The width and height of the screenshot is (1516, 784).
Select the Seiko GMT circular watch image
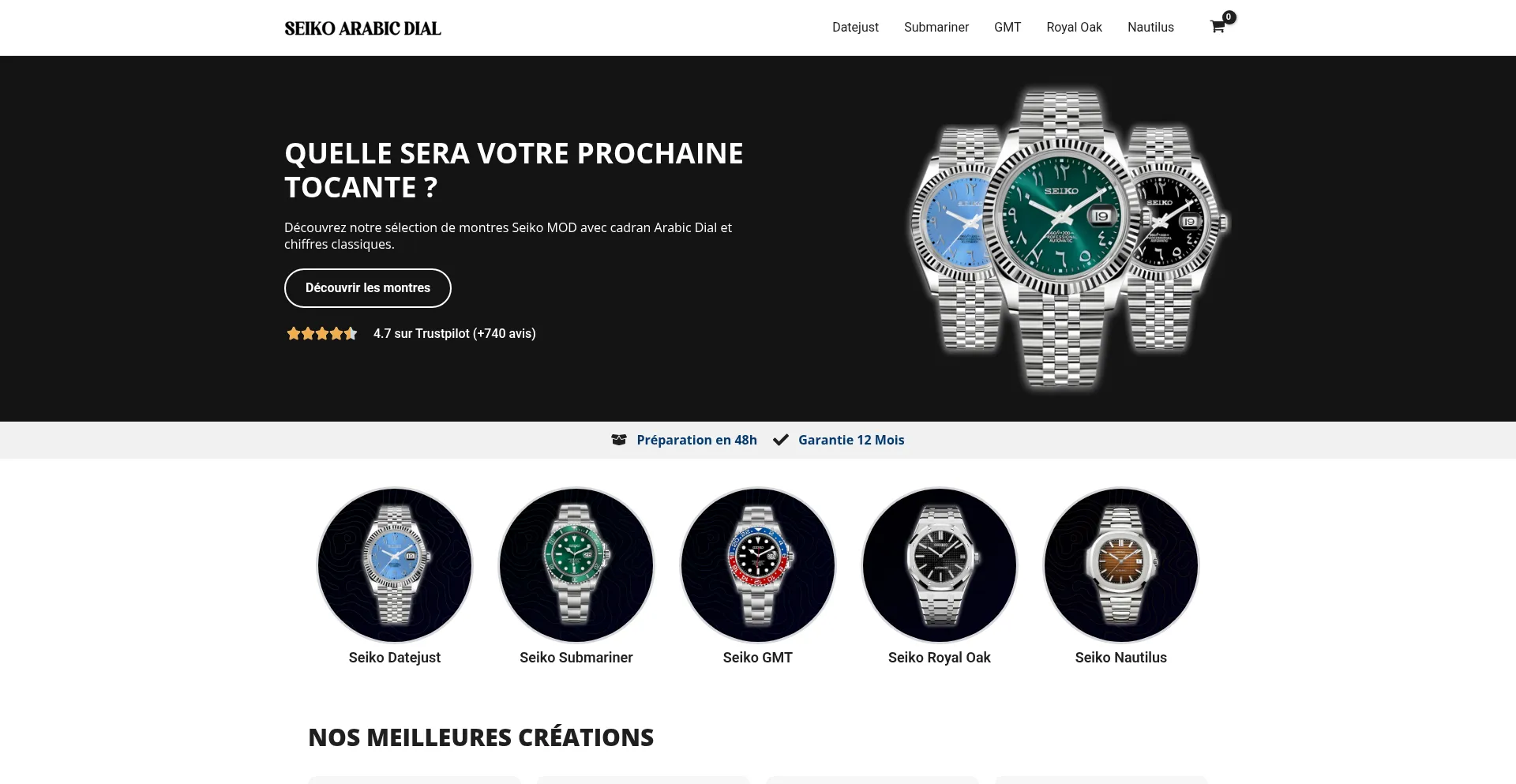pos(758,565)
